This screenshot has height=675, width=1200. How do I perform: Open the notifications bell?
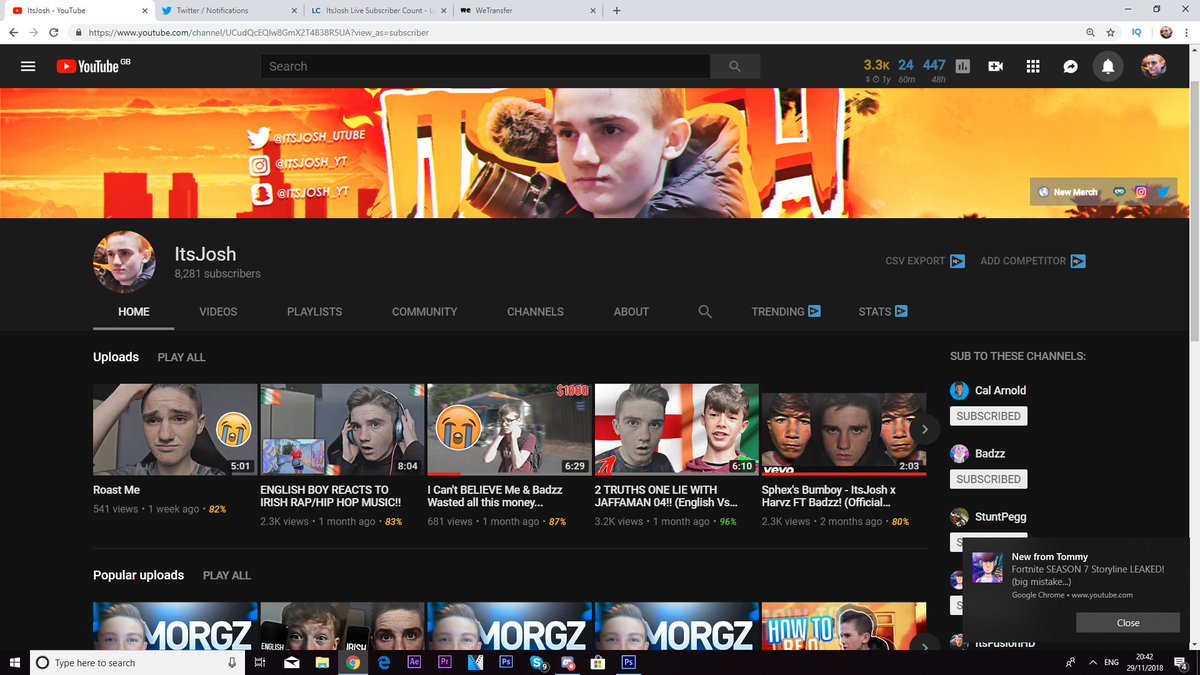(1108, 66)
